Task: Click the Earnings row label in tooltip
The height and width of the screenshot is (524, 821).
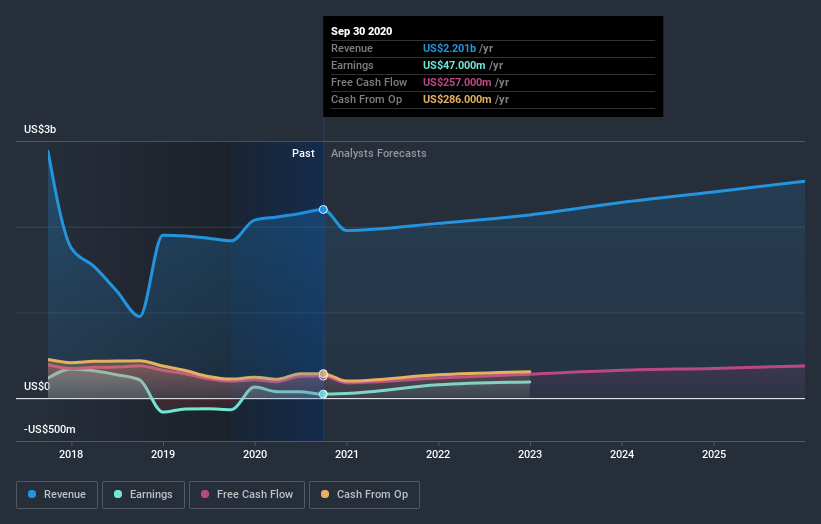Action: (x=352, y=65)
